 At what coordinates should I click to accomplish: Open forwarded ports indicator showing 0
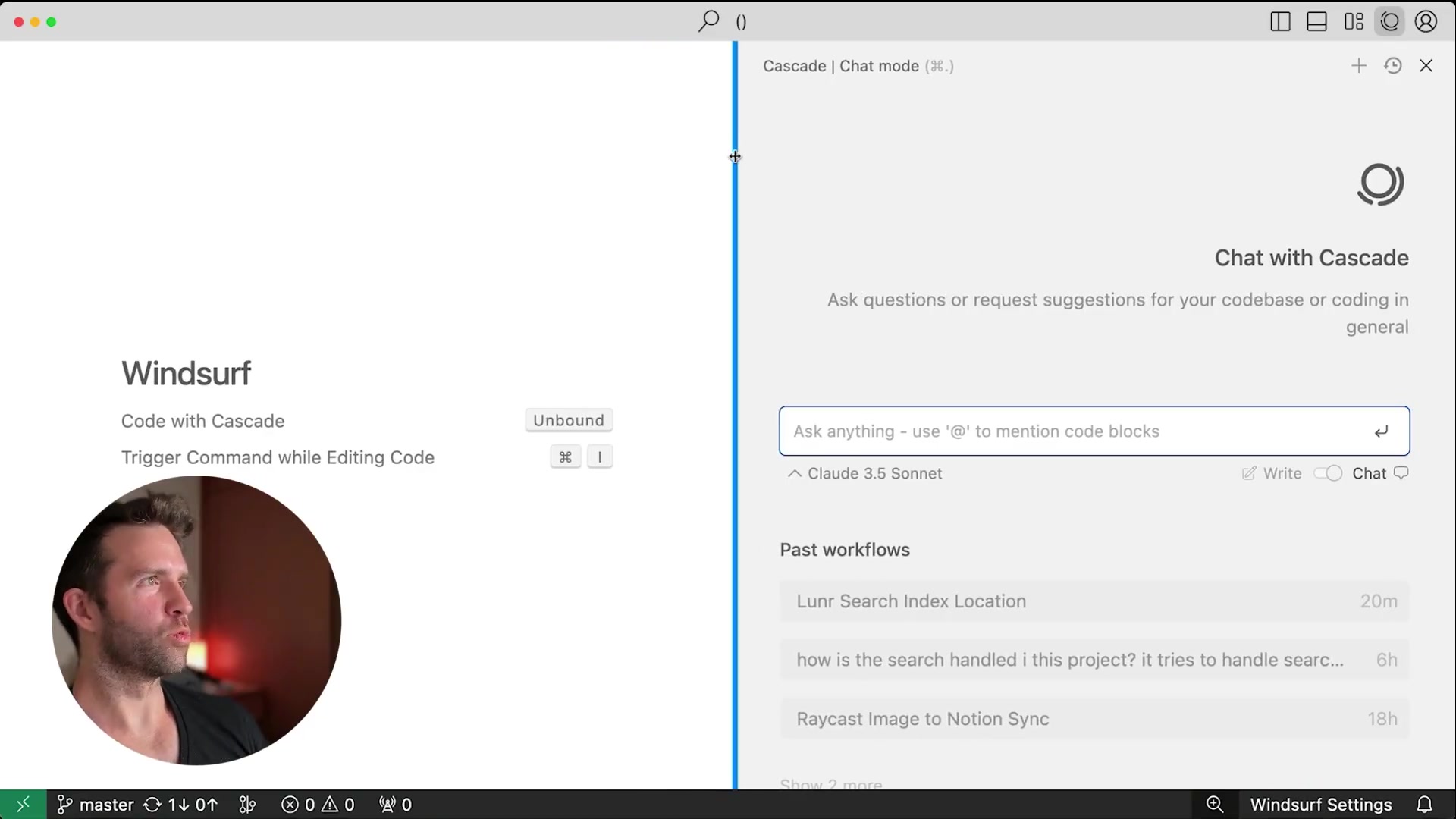tap(395, 805)
